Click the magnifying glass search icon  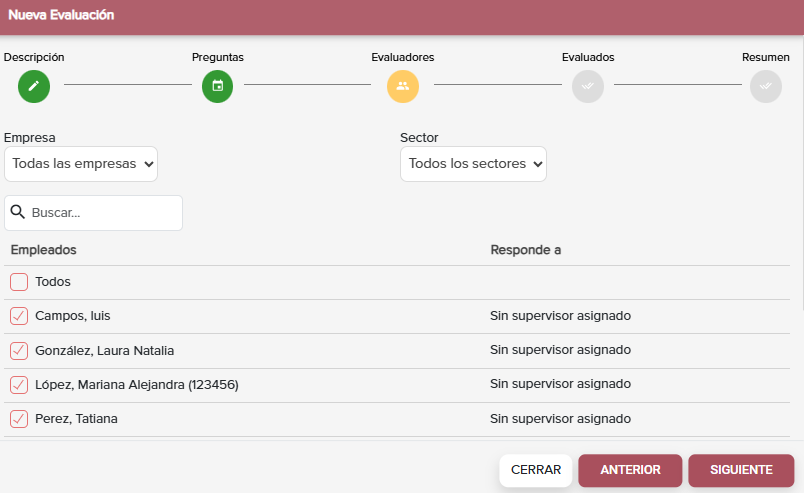pos(17,212)
